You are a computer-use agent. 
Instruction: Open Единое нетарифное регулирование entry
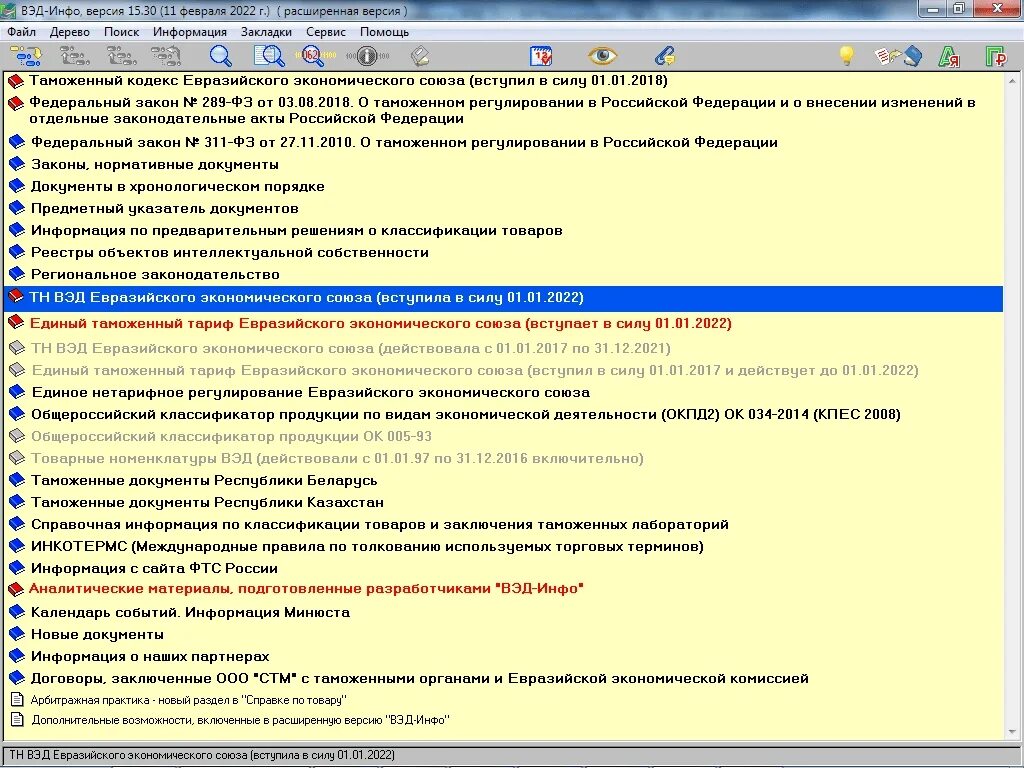(x=311, y=392)
